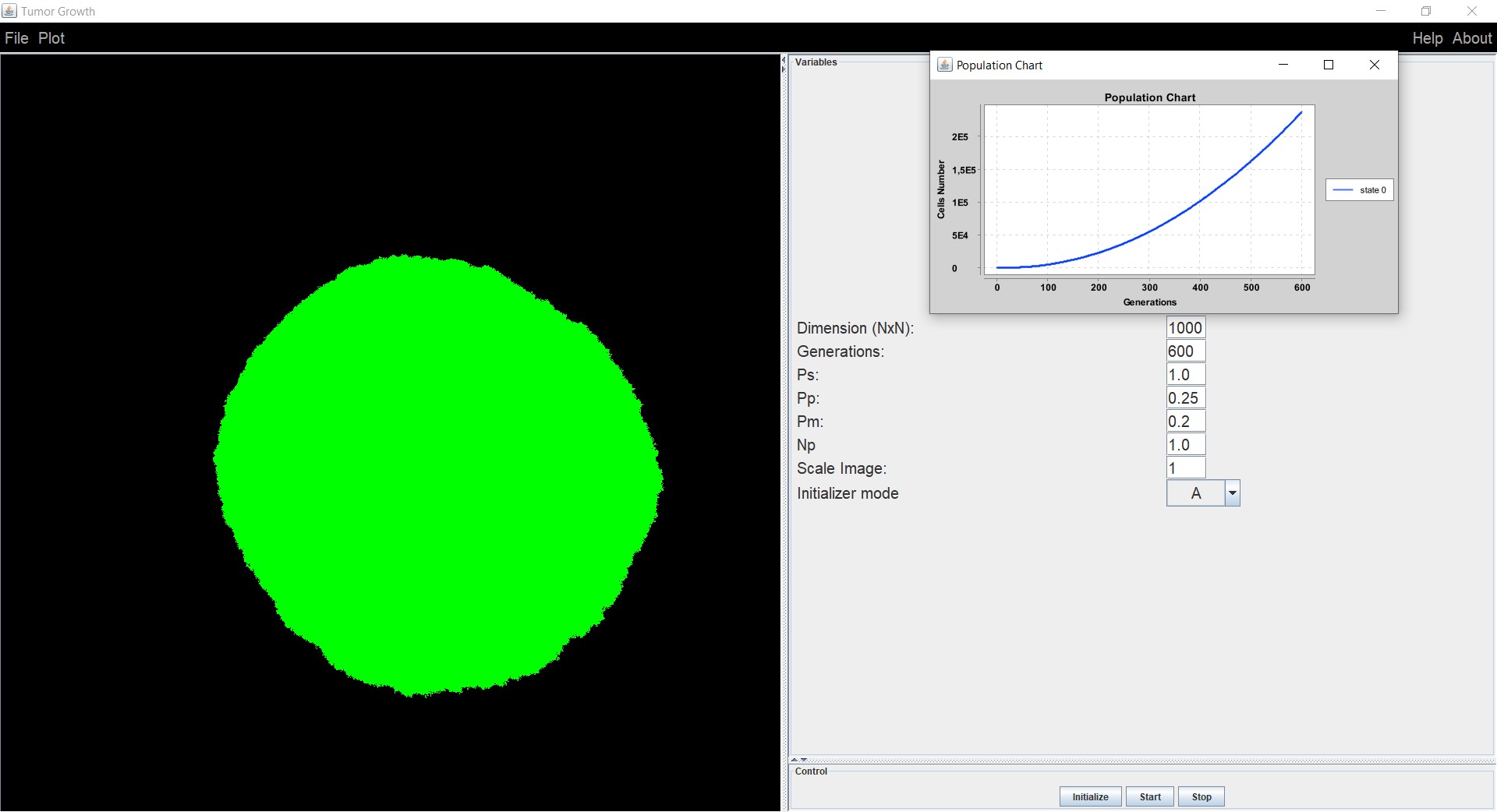
Task: Stop the simulation
Action: coord(1201,796)
